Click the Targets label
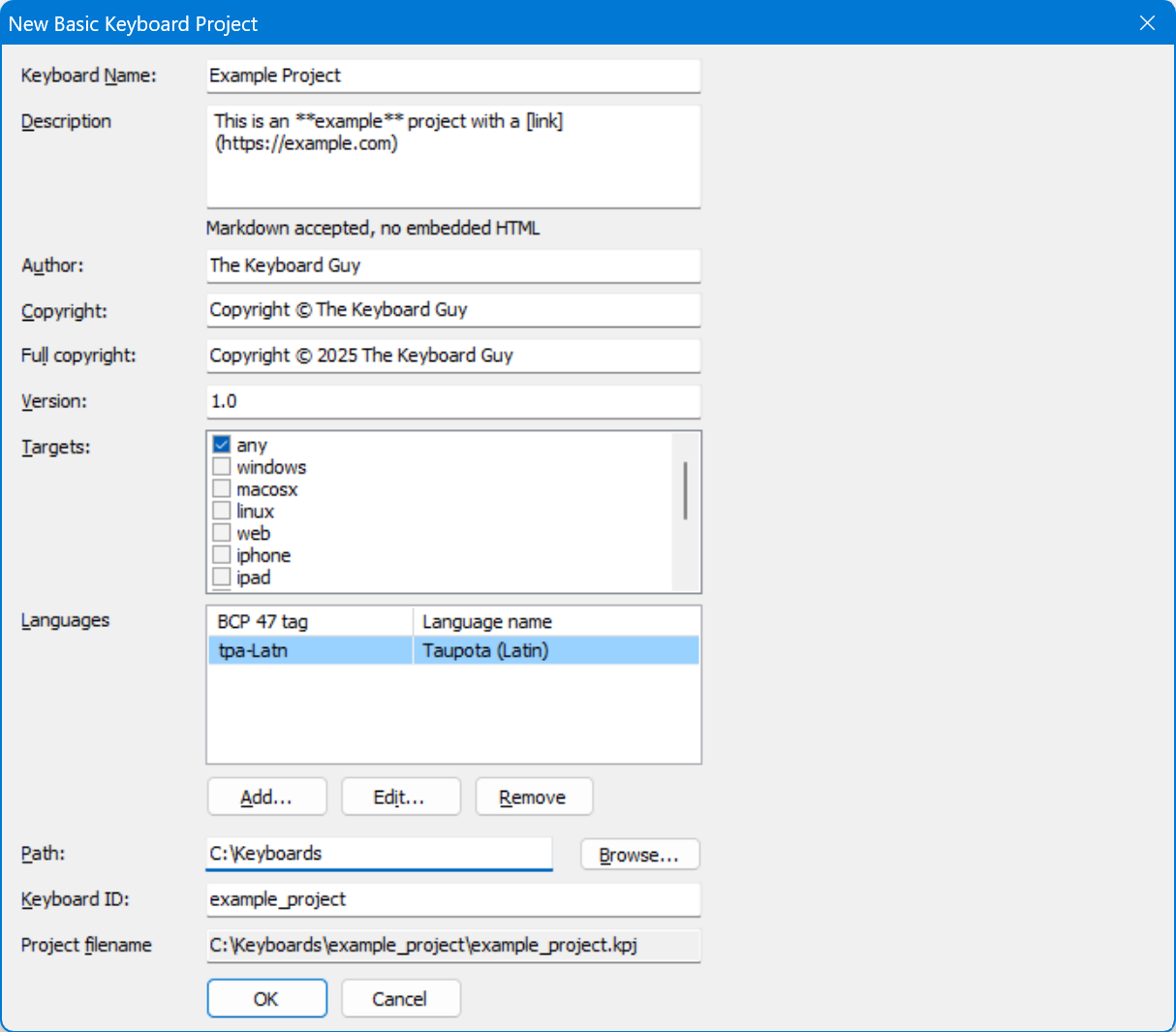1176x1032 pixels. [55, 447]
